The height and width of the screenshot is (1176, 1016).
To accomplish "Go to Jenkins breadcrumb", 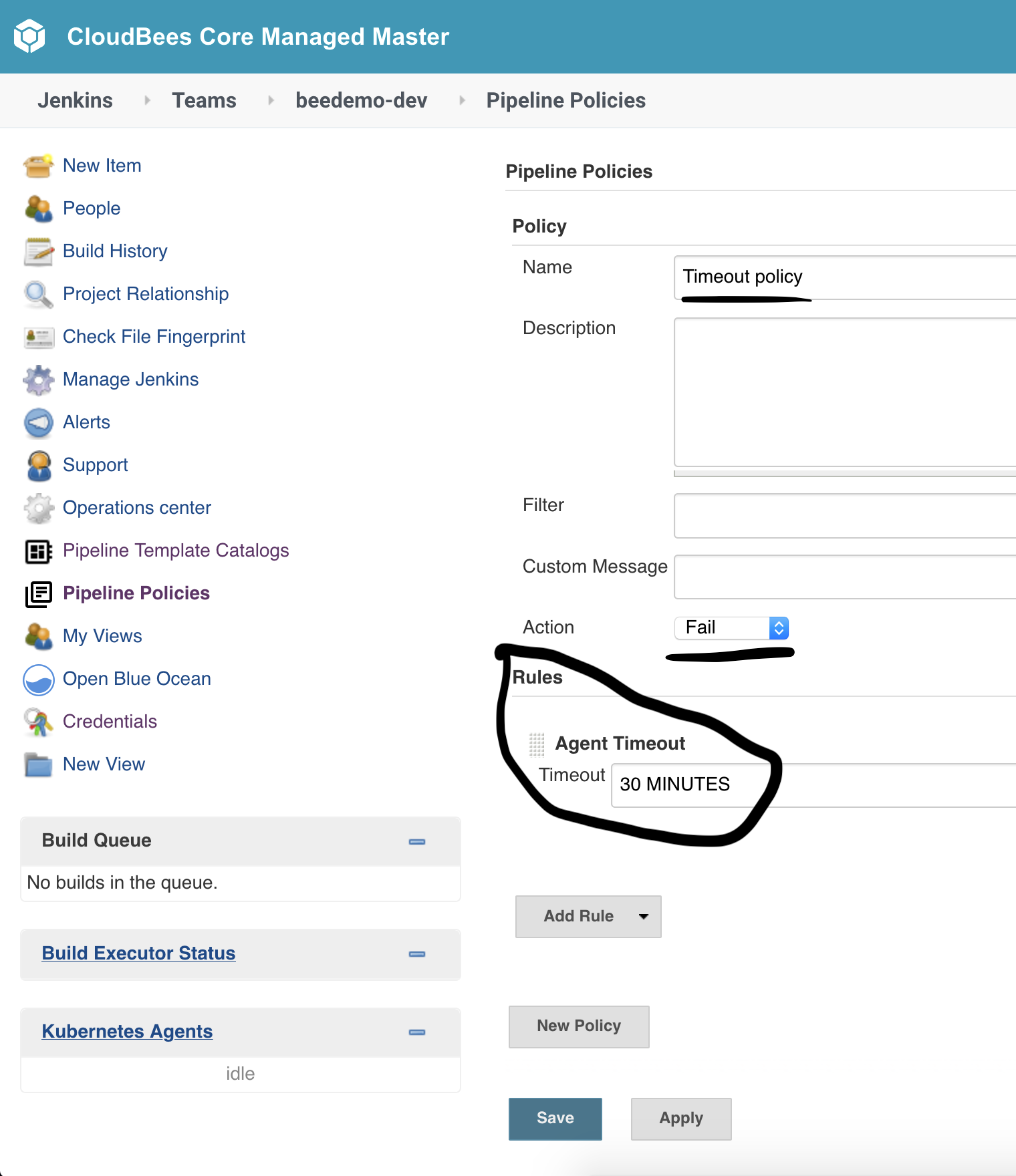I will [x=75, y=100].
